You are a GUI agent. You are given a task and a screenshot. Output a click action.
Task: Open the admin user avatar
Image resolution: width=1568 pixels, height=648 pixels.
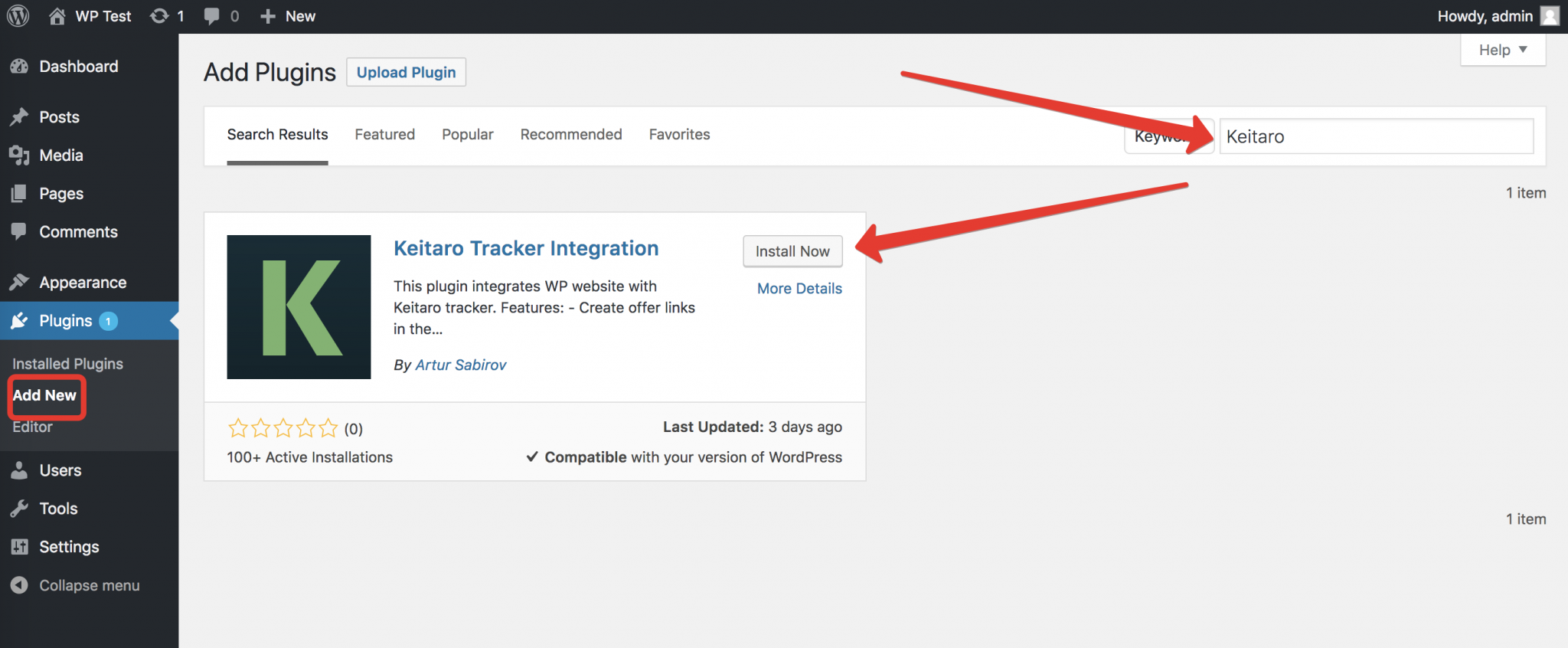(1550, 16)
